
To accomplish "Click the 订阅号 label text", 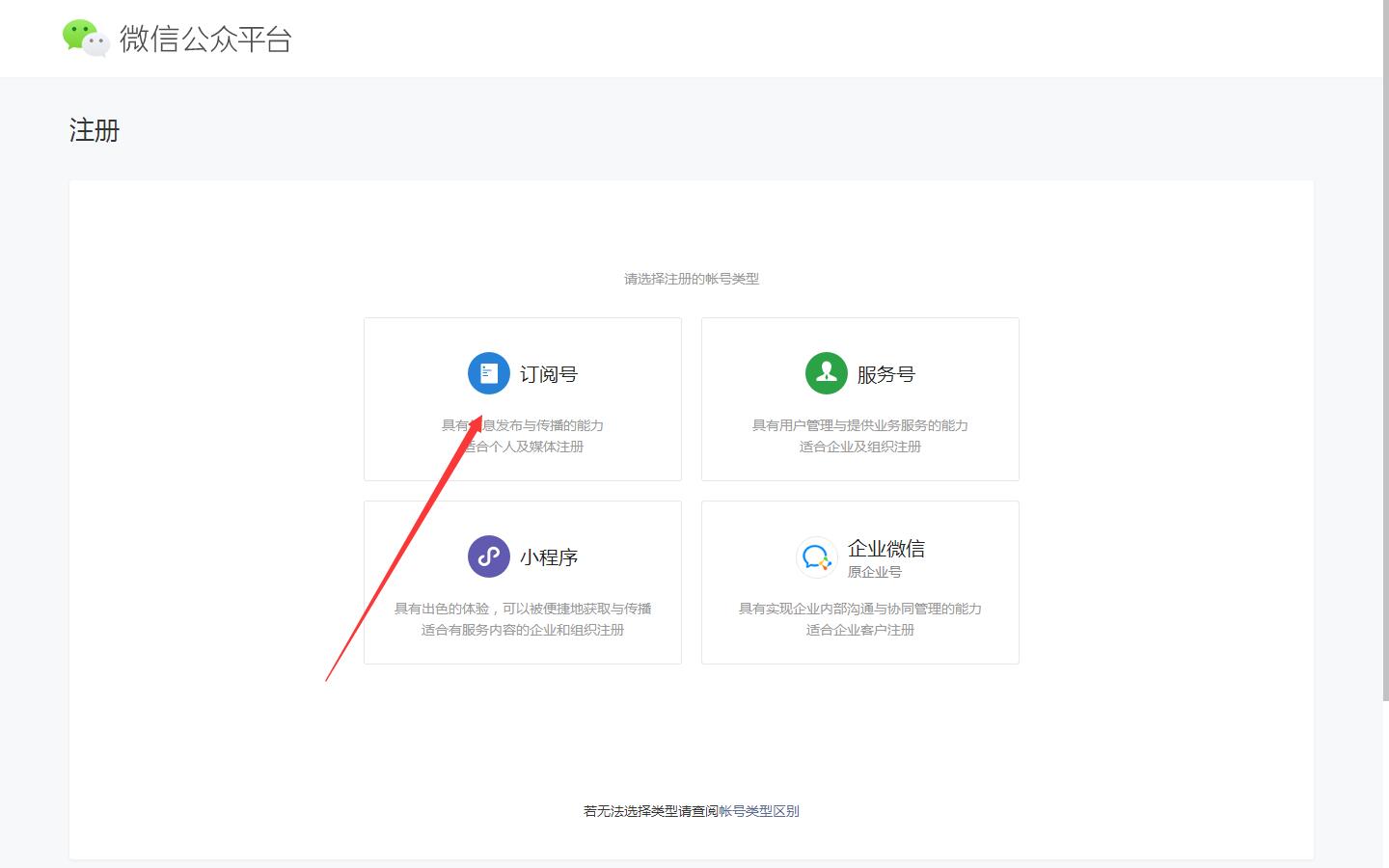I will pos(547,374).
